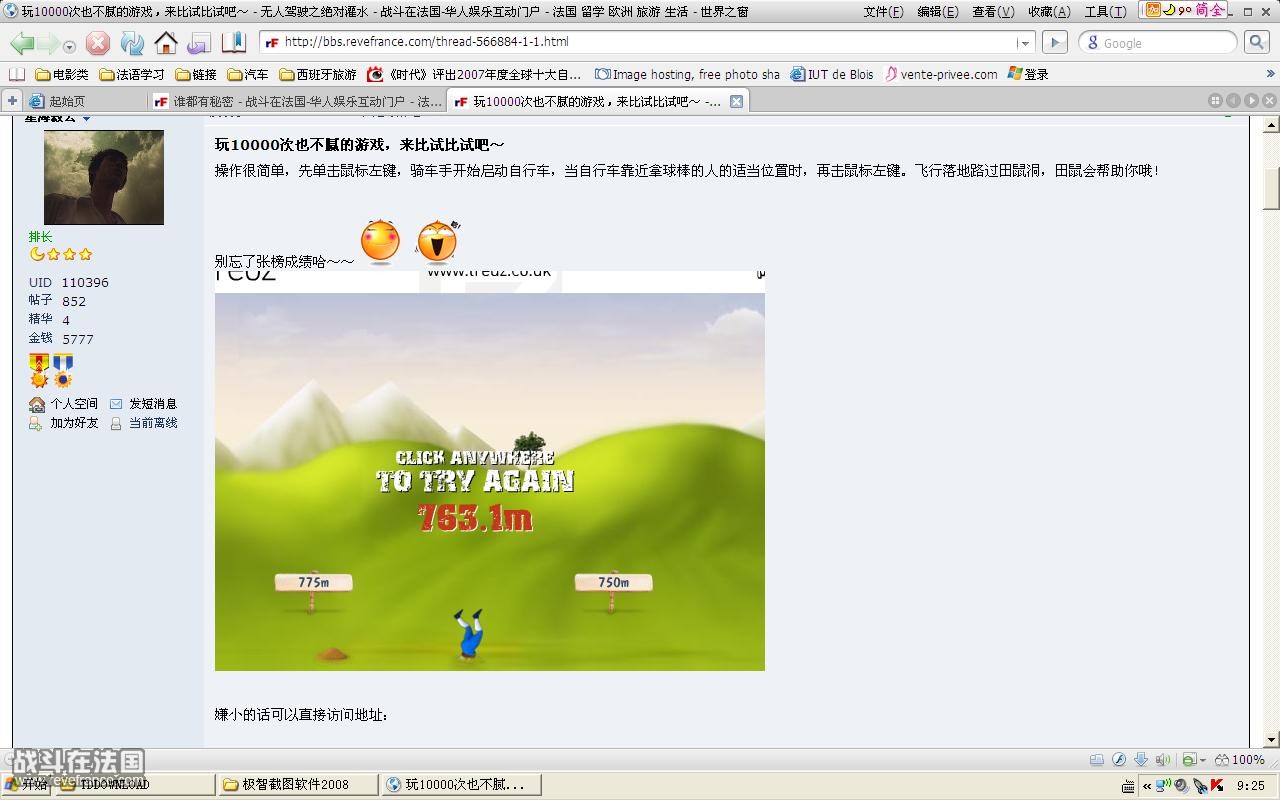Image resolution: width=1280 pixels, height=800 pixels.
Task: Click the restore closed page icon
Action: pyautogui.click(x=199, y=43)
